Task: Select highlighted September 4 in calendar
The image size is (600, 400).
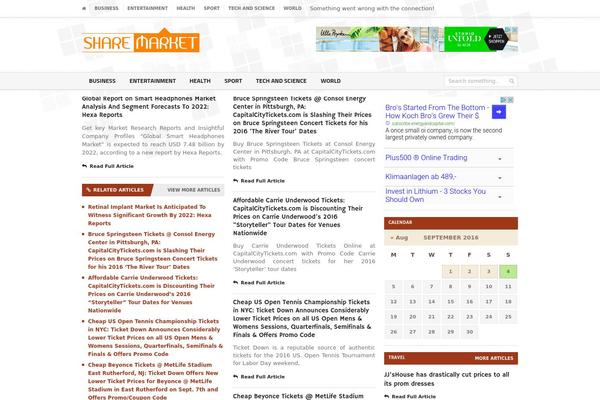Action: [508, 271]
